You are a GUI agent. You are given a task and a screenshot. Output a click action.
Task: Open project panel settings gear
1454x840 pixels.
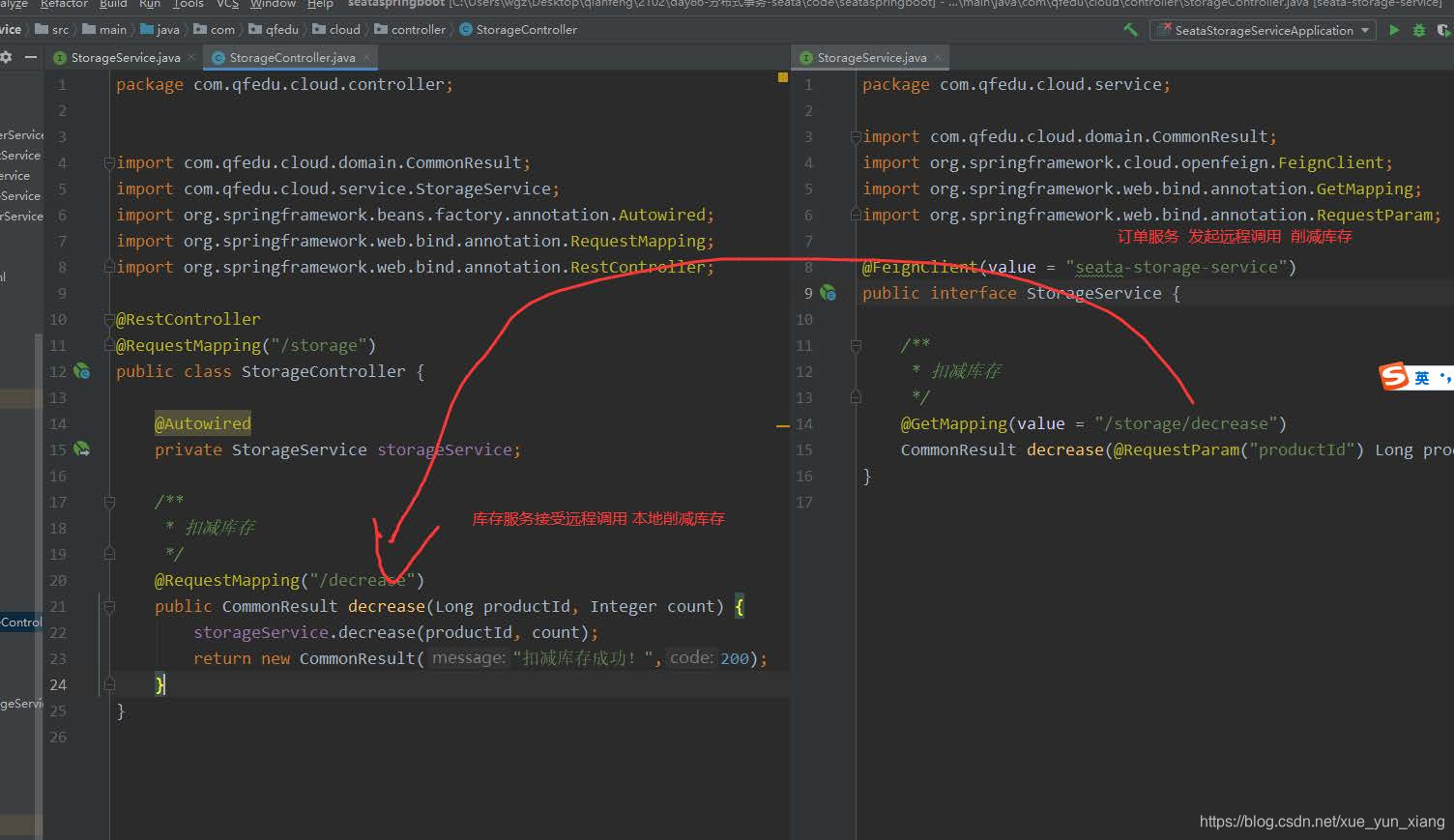point(6,57)
